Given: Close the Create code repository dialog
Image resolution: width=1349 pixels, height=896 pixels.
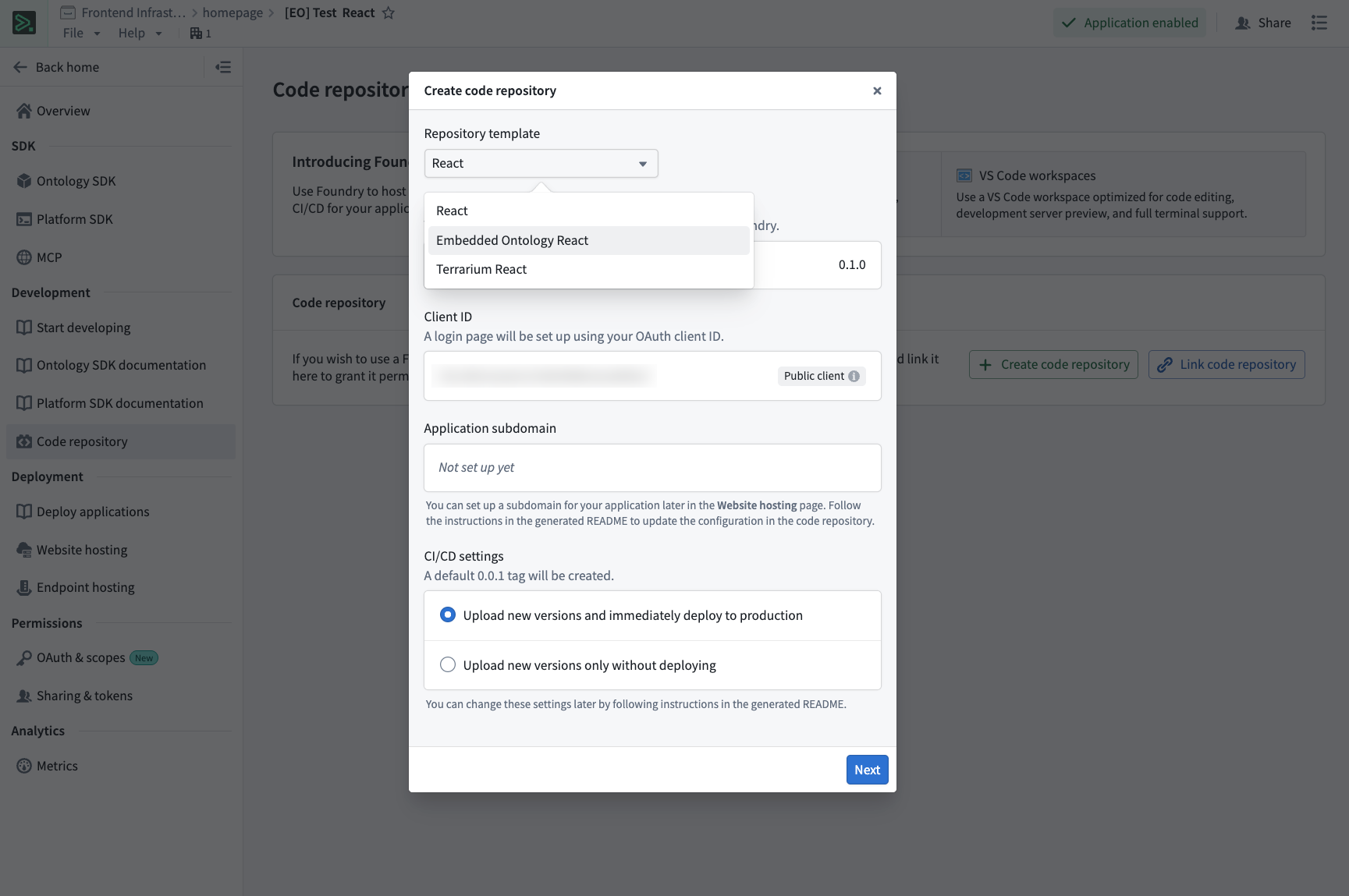Looking at the screenshot, I should [x=877, y=91].
